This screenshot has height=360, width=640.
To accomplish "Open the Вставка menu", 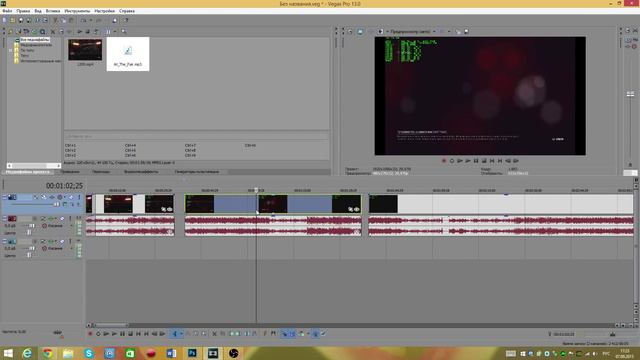I will [53, 11].
